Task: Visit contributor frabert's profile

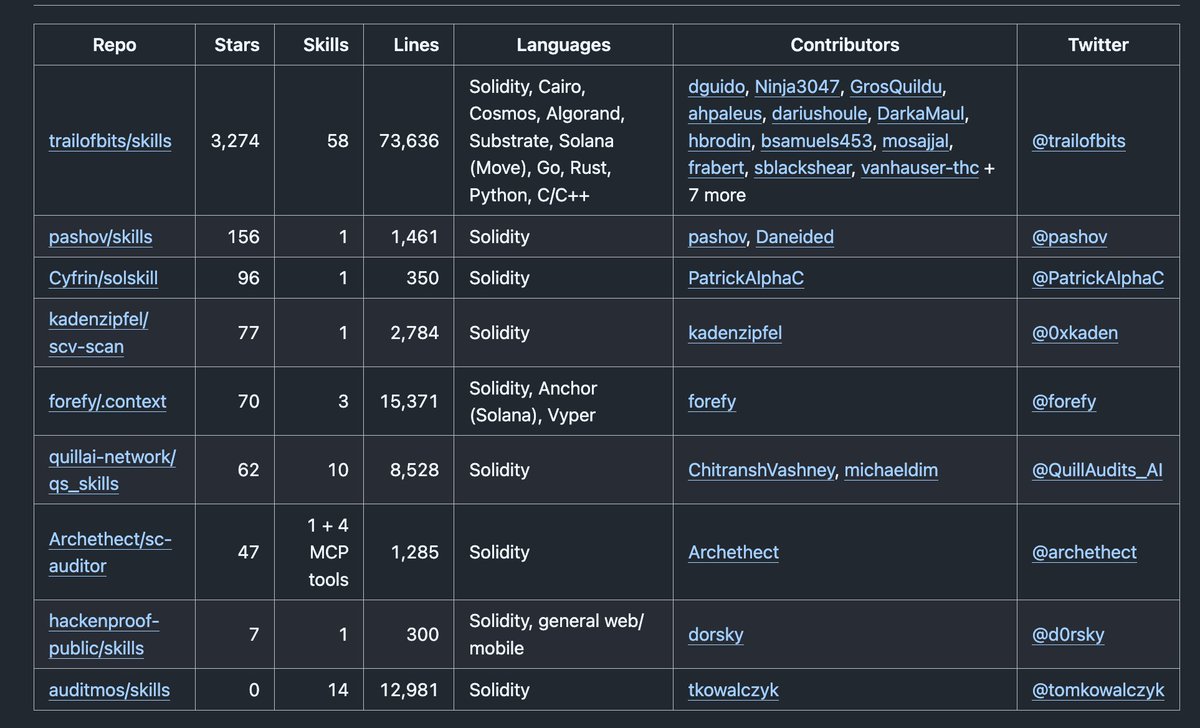Action: click(x=717, y=168)
